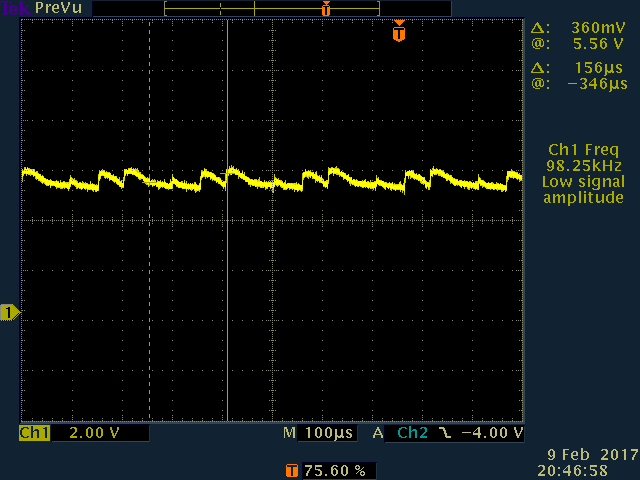
Task: Click the orange T trigger position marker on the graticule
Action: tap(399, 31)
